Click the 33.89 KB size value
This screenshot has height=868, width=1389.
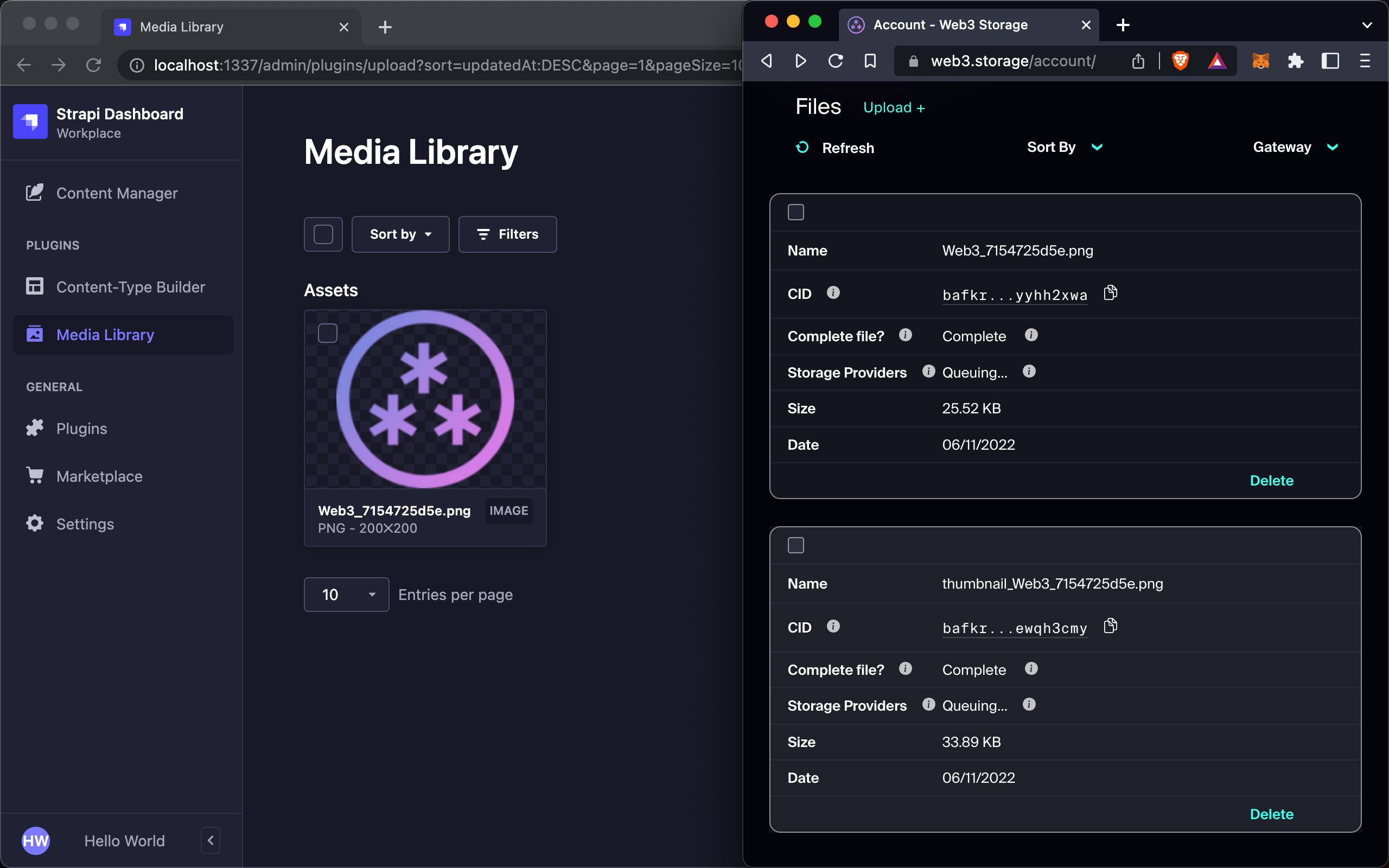coord(971,742)
